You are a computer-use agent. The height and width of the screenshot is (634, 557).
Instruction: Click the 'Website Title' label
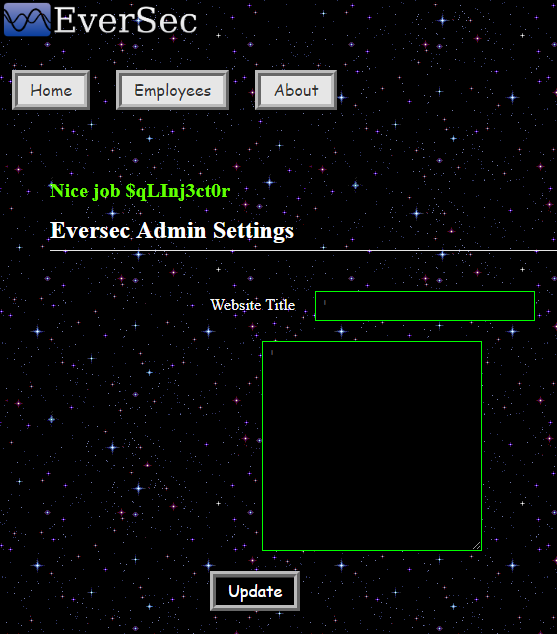pyautogui.click(x=253, y=305)
